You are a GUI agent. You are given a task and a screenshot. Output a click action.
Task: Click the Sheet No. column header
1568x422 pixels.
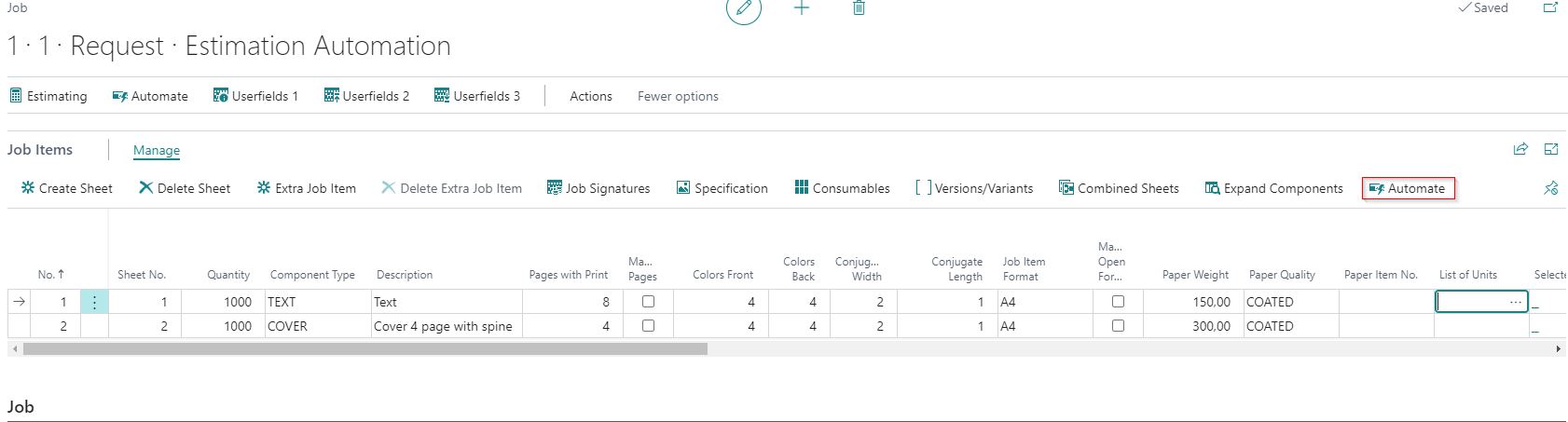tap(142, 275)
